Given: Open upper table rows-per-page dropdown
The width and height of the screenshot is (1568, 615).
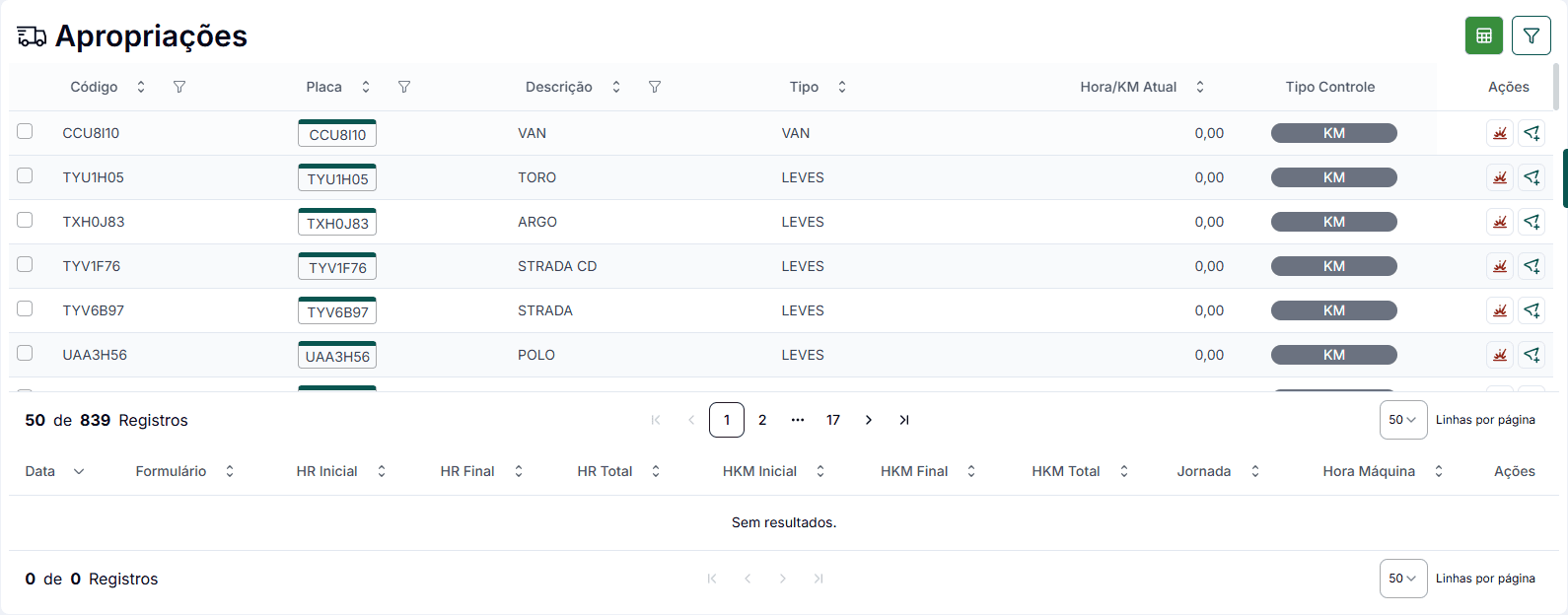Looking at the screenshot, I should pos(1403,420).
